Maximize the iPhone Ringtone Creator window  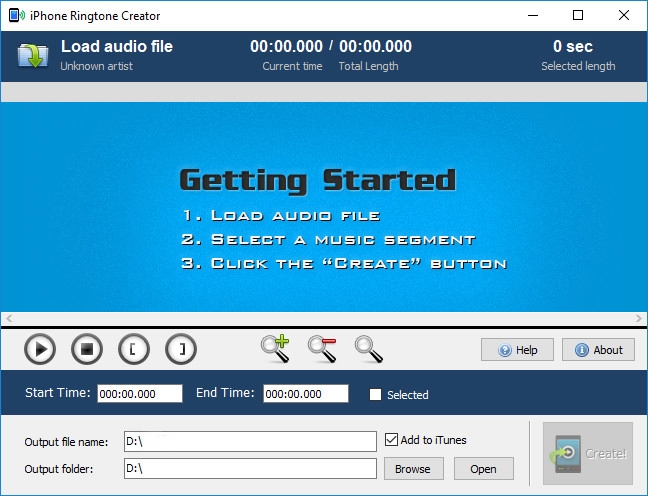pos(578,16)
